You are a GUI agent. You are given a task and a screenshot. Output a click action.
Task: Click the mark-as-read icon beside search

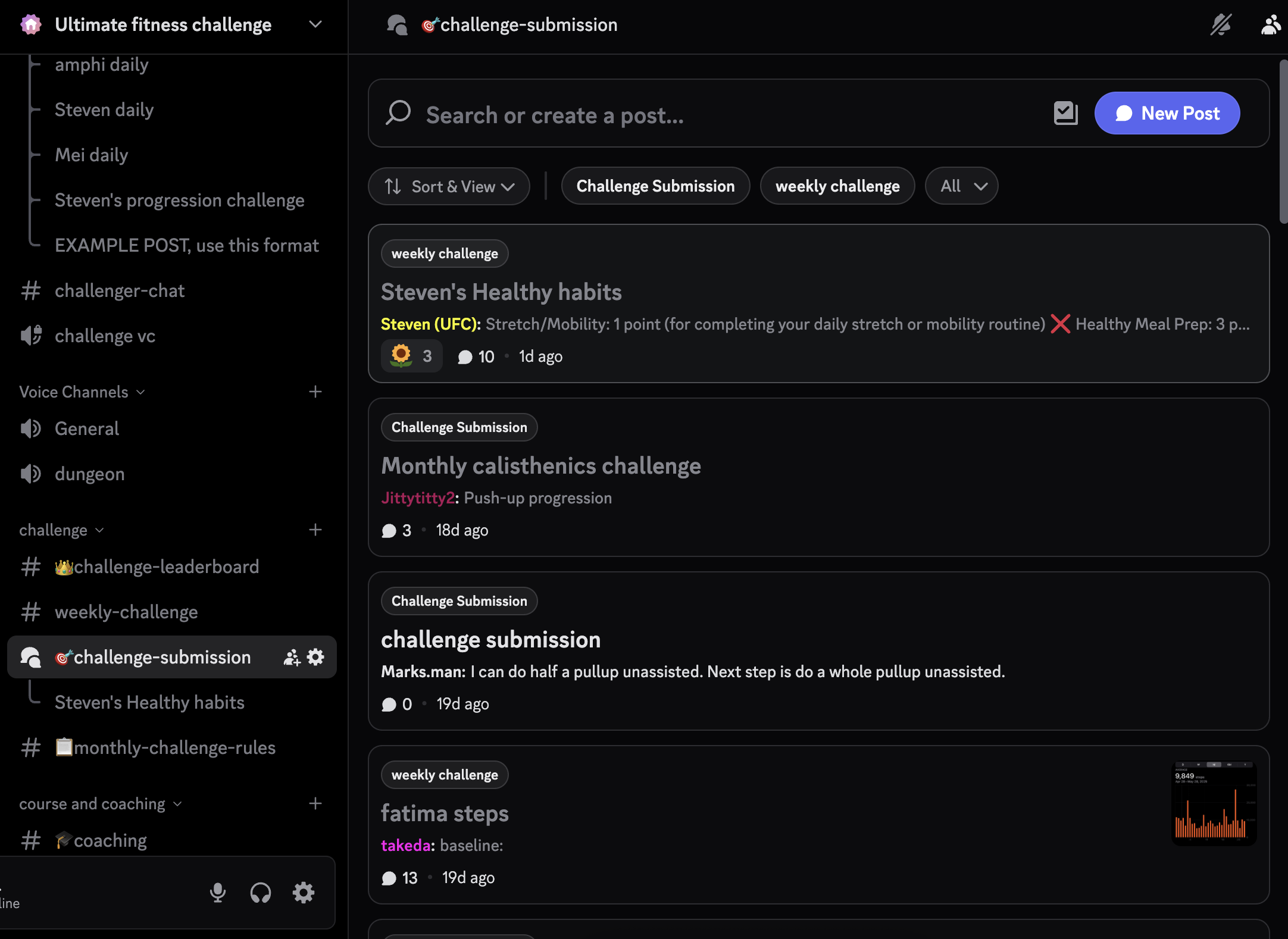[1065, 113]
